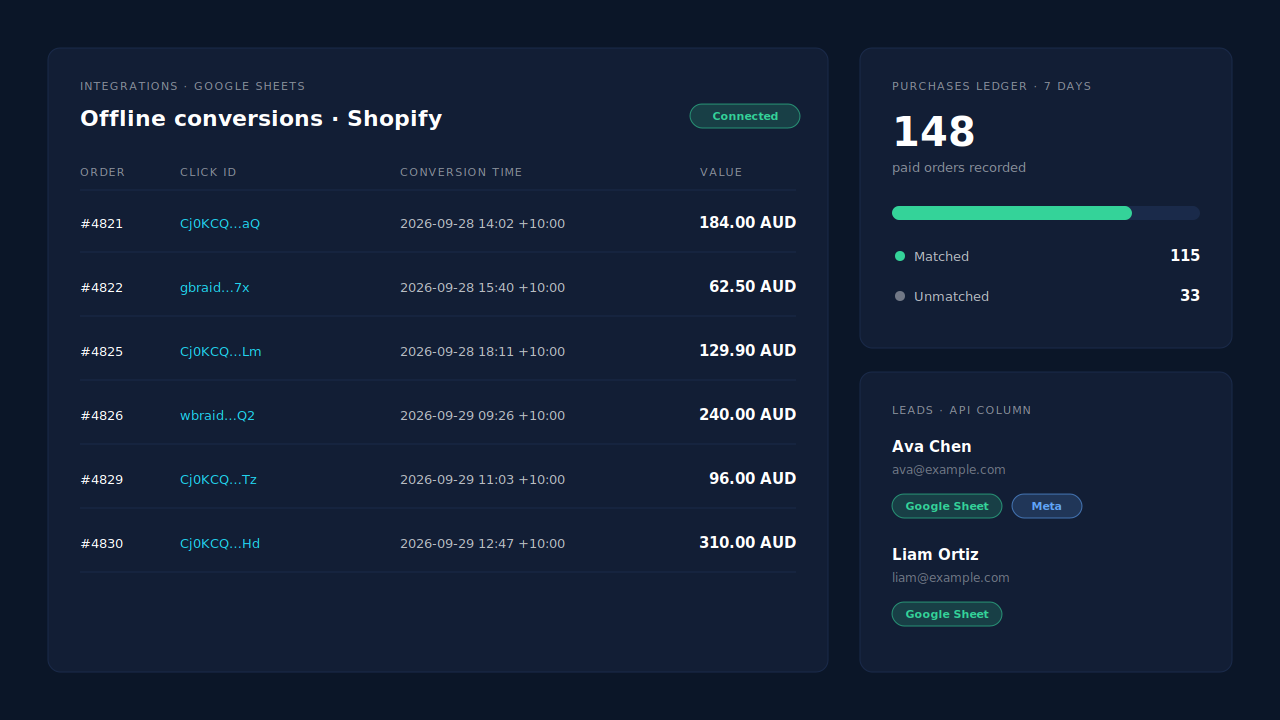This screenshot has width=1280, height=720.
Task: Select order #4830 cell
Action: click(x=102, y=544)
